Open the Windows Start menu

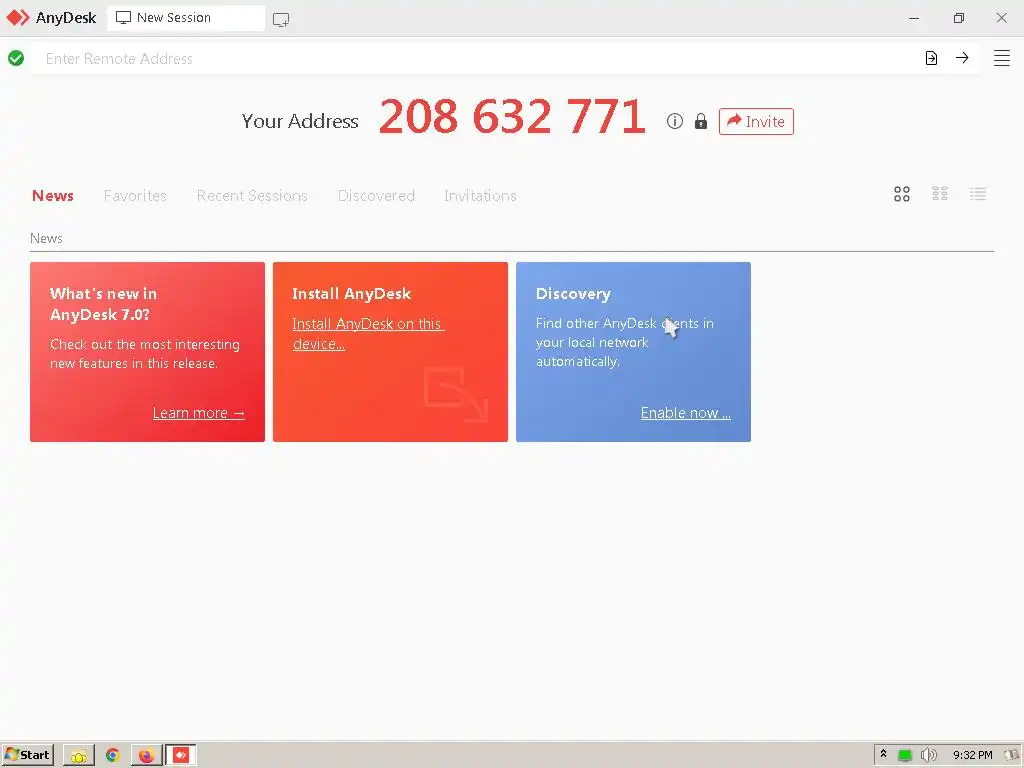point(27,755)
